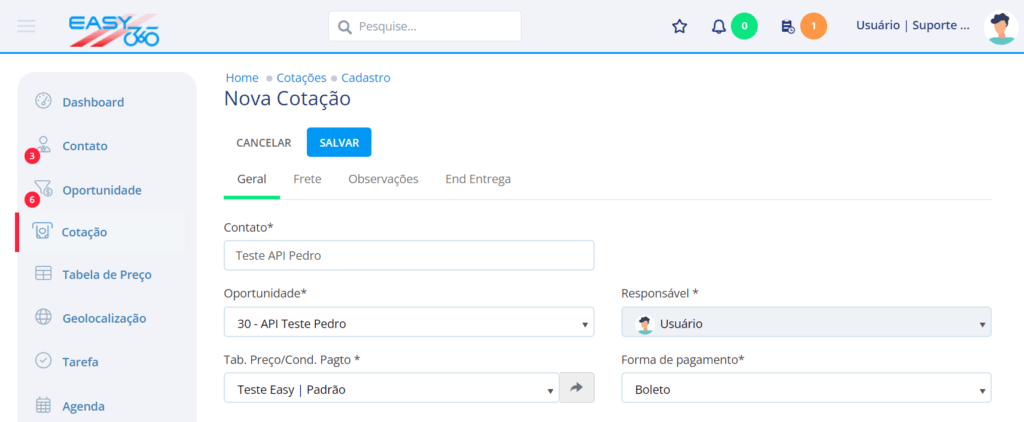Click the Agenda calendar icon
This screenshot has height=422, width=1024.
43,405
